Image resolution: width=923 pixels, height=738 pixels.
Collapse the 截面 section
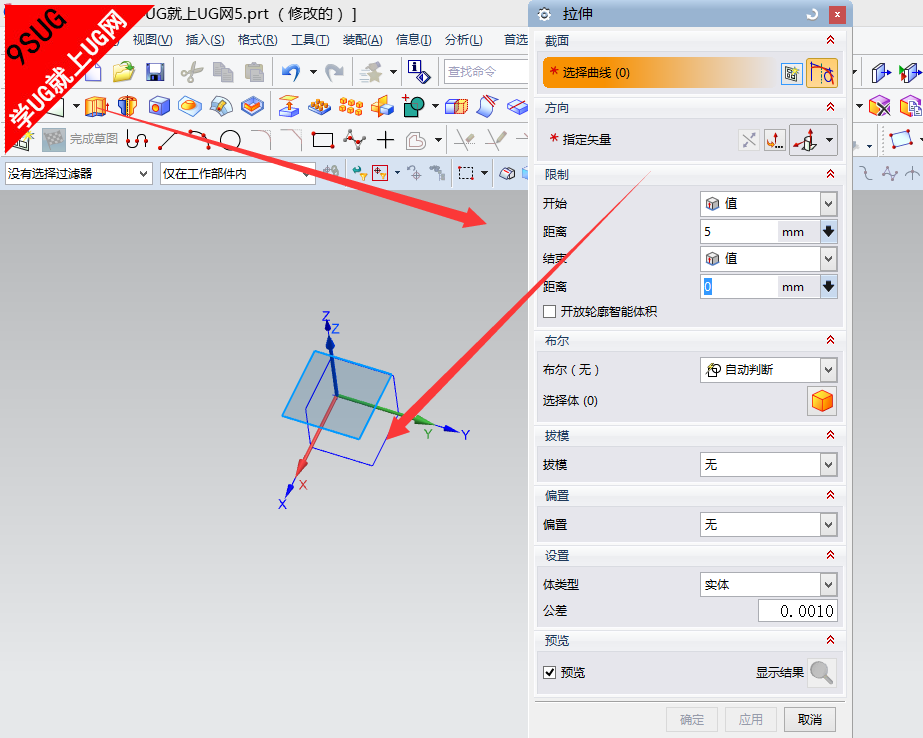[831, 40]
